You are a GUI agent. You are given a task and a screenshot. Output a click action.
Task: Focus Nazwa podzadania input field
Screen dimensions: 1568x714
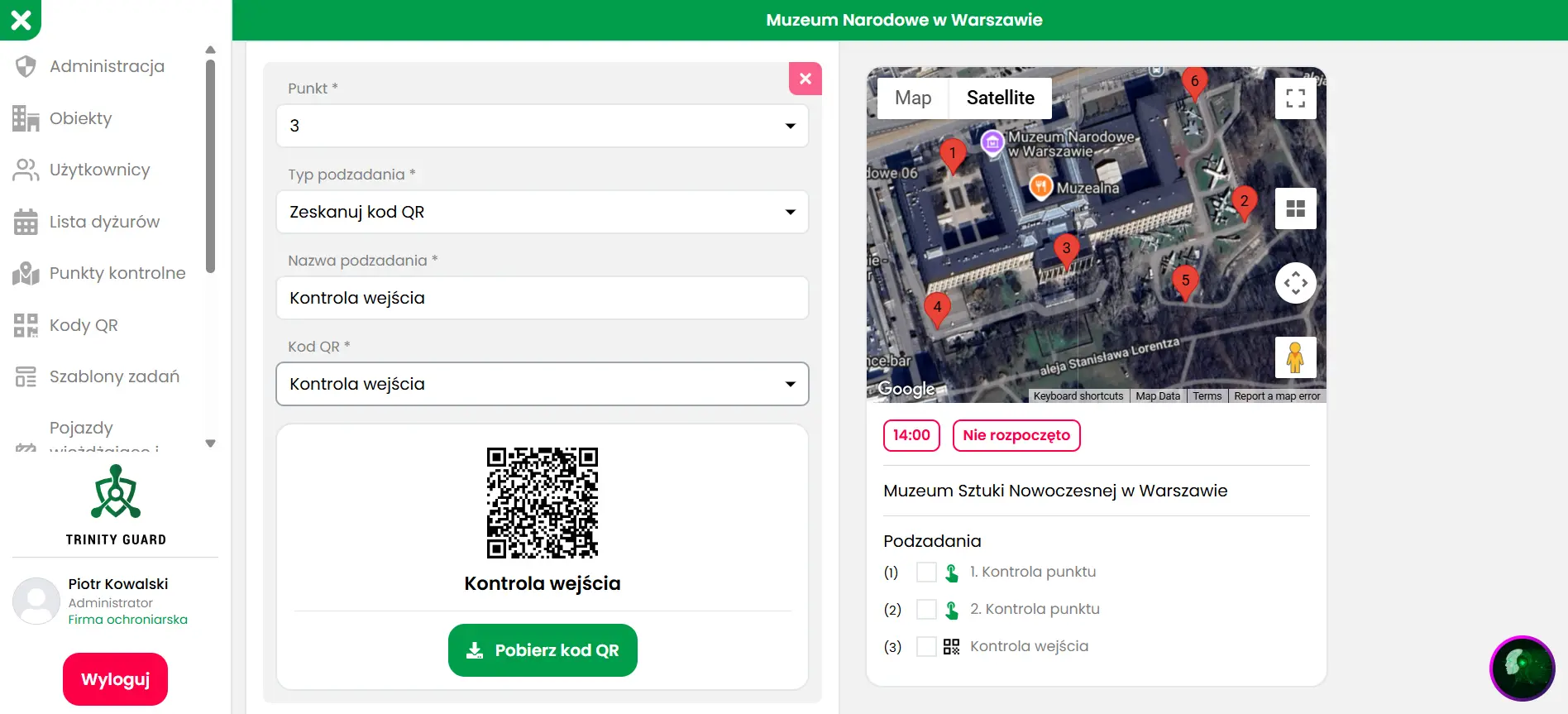click(543, 298)
